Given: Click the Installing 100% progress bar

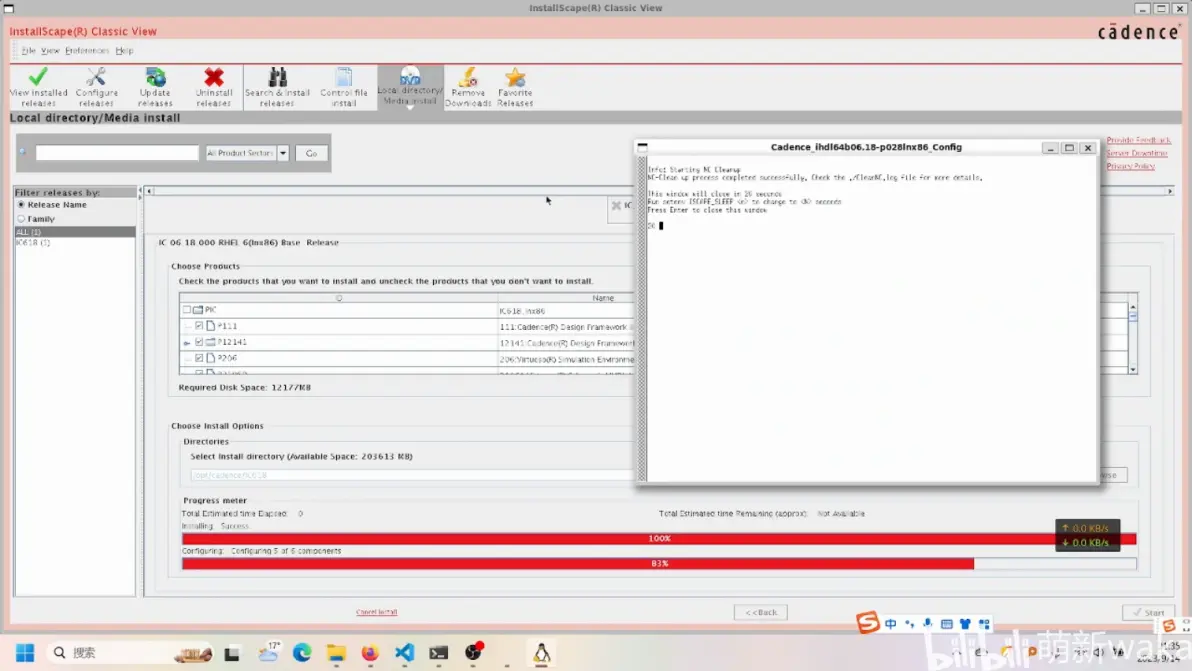Looking at the screenshot, I should pyautogui.click(x=659, y=539).
